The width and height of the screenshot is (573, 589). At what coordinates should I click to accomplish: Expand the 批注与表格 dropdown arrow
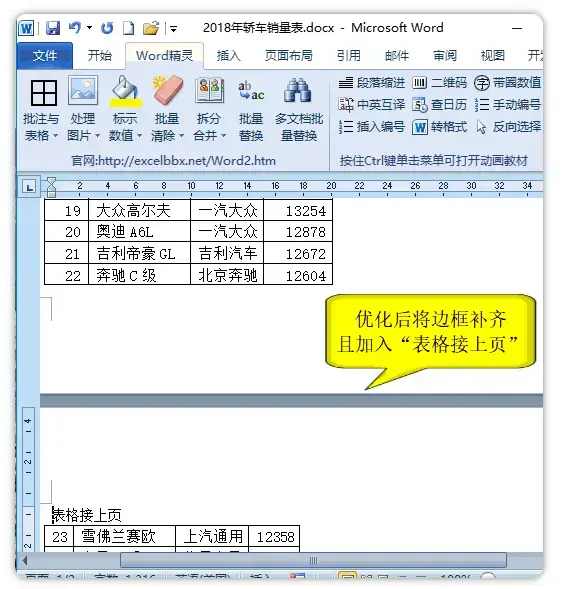[56, 135]
